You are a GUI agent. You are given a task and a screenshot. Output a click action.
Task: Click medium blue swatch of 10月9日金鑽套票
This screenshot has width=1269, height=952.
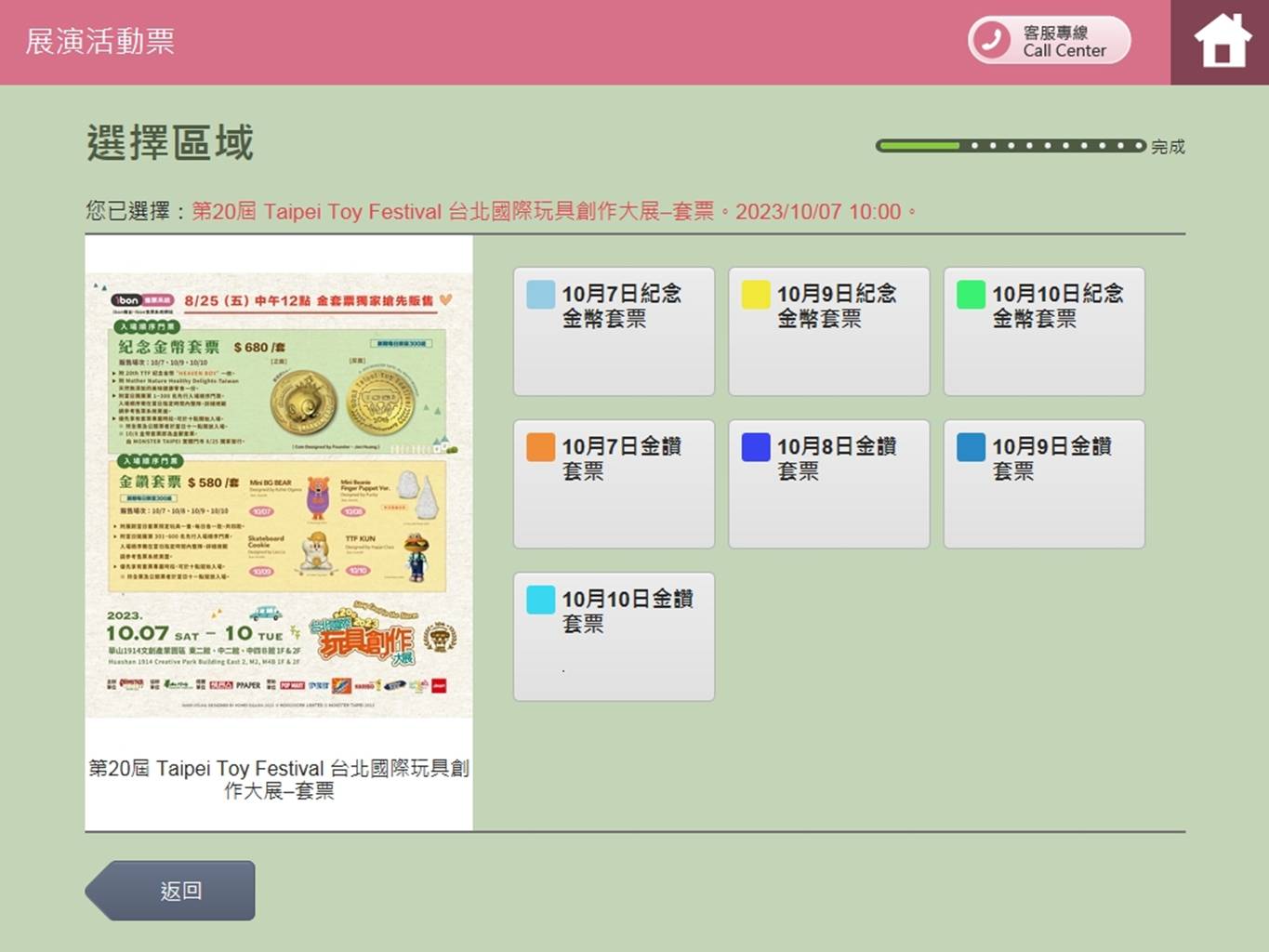[972, 447]
